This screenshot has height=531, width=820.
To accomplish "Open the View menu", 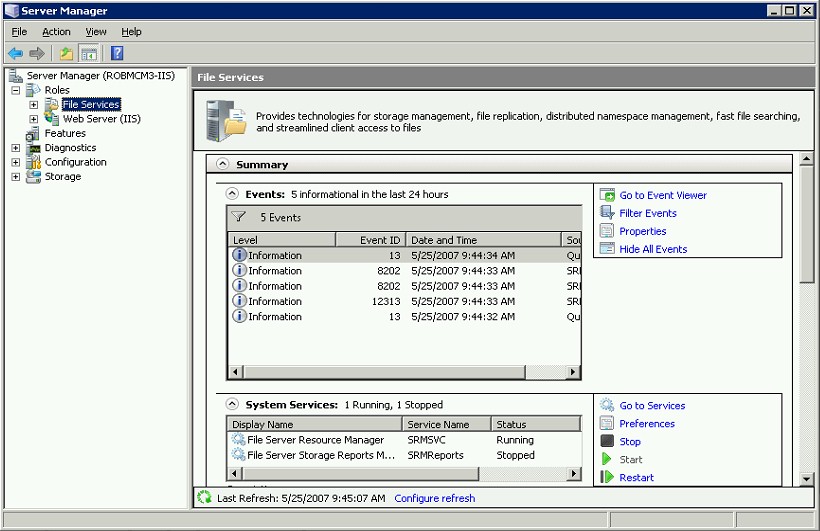I will (x=96, y=31).
